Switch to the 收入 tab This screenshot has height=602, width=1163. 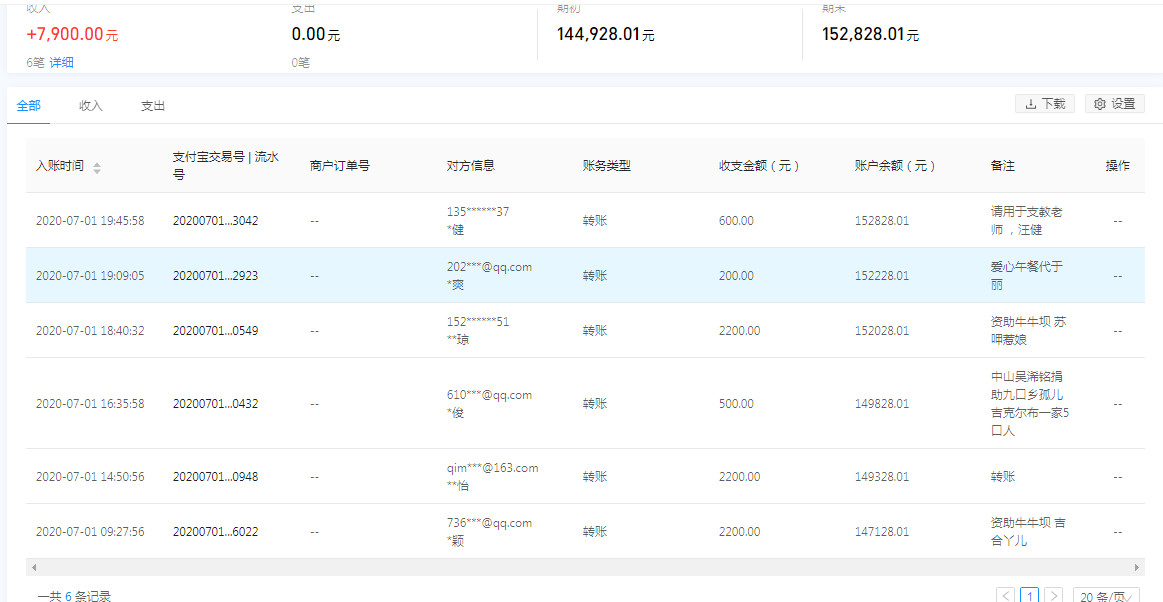91,106
